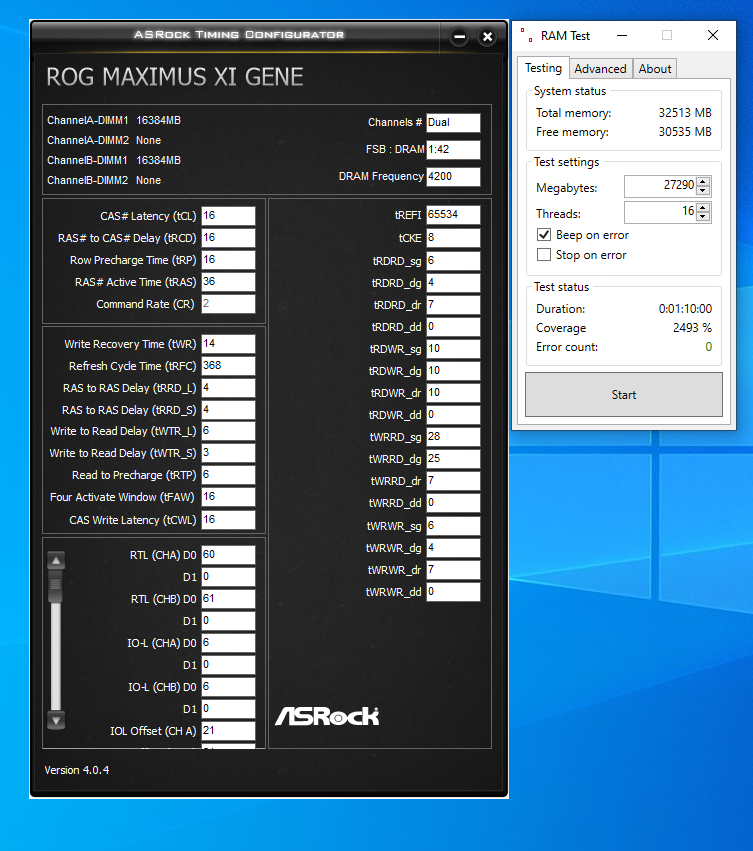753x851 pixels.
Task: Click the Free memory value 30535 MB
Action: [x=685, y=132]
